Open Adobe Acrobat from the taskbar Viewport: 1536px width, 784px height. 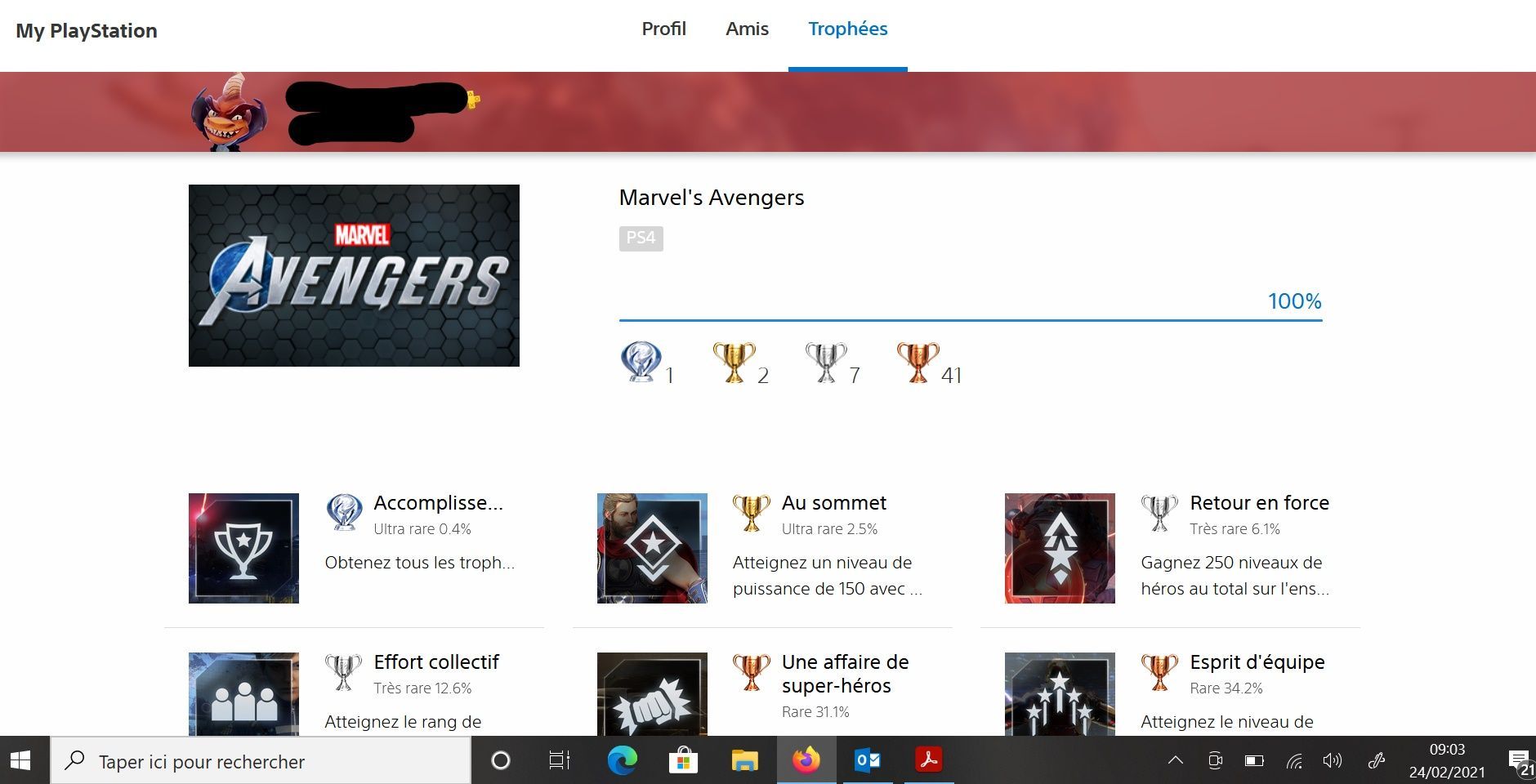pyautogui.click(x=929, y=760)
